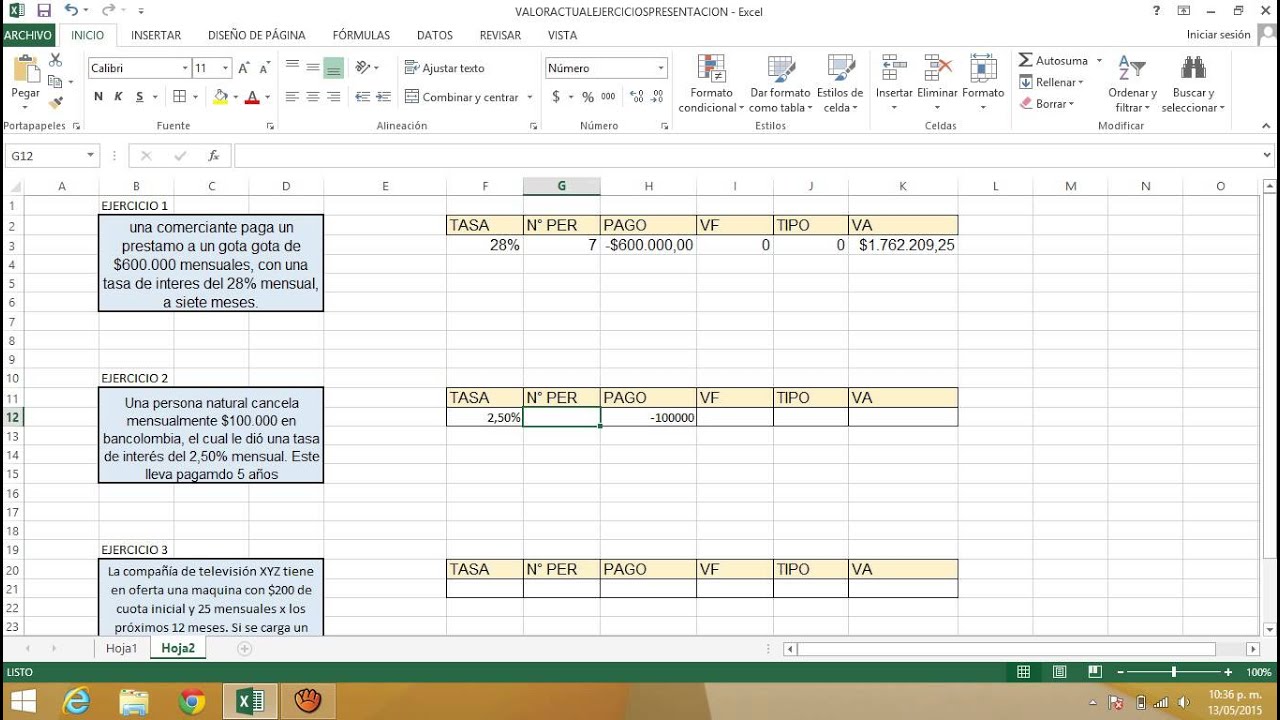Click Ajustar texto wrap text button
This screenshot has width=1280, height=720.
click(445, 68)
